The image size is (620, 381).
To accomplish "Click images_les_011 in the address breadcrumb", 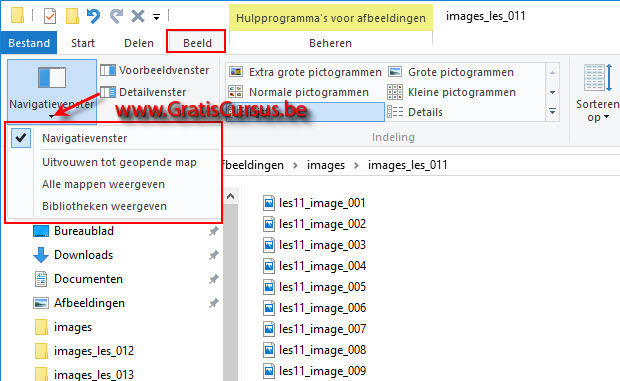I will click(408, 165).
